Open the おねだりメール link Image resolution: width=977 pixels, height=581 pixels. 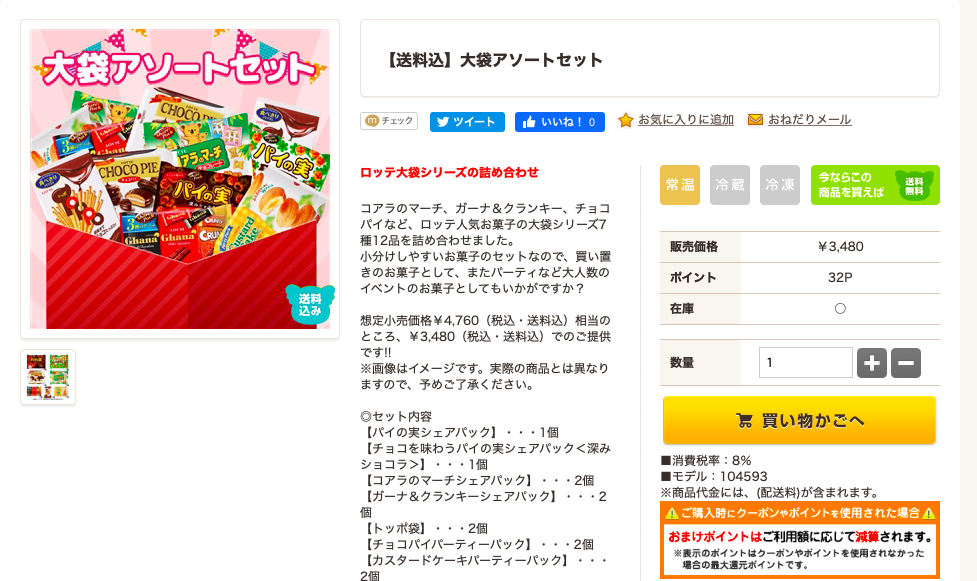click(x=809, y=120)
